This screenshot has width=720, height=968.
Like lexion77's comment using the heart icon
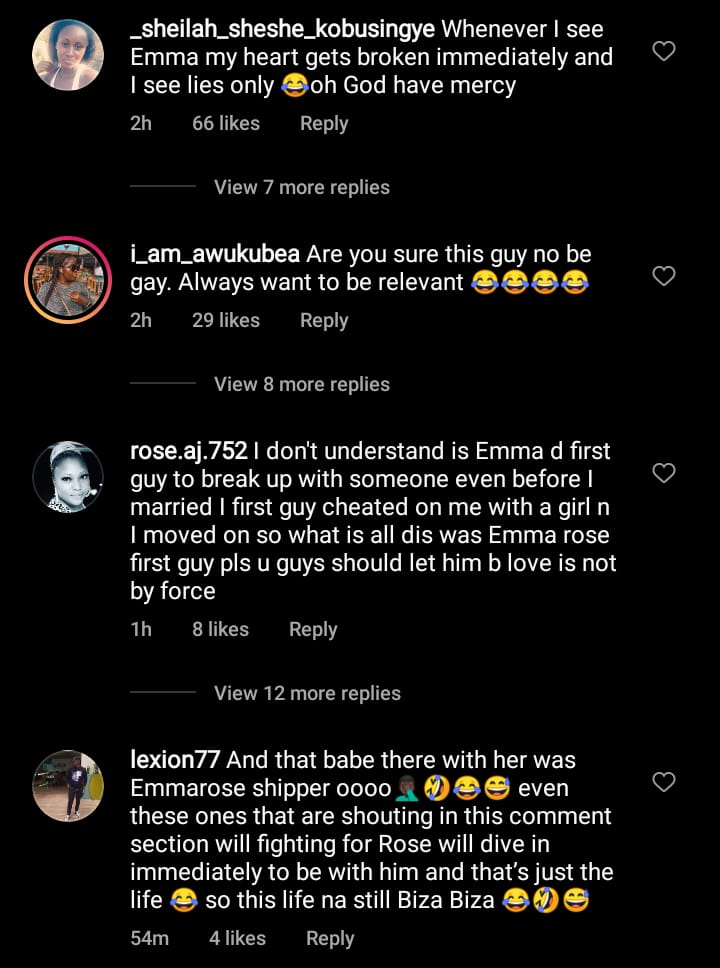click(664, 781)
